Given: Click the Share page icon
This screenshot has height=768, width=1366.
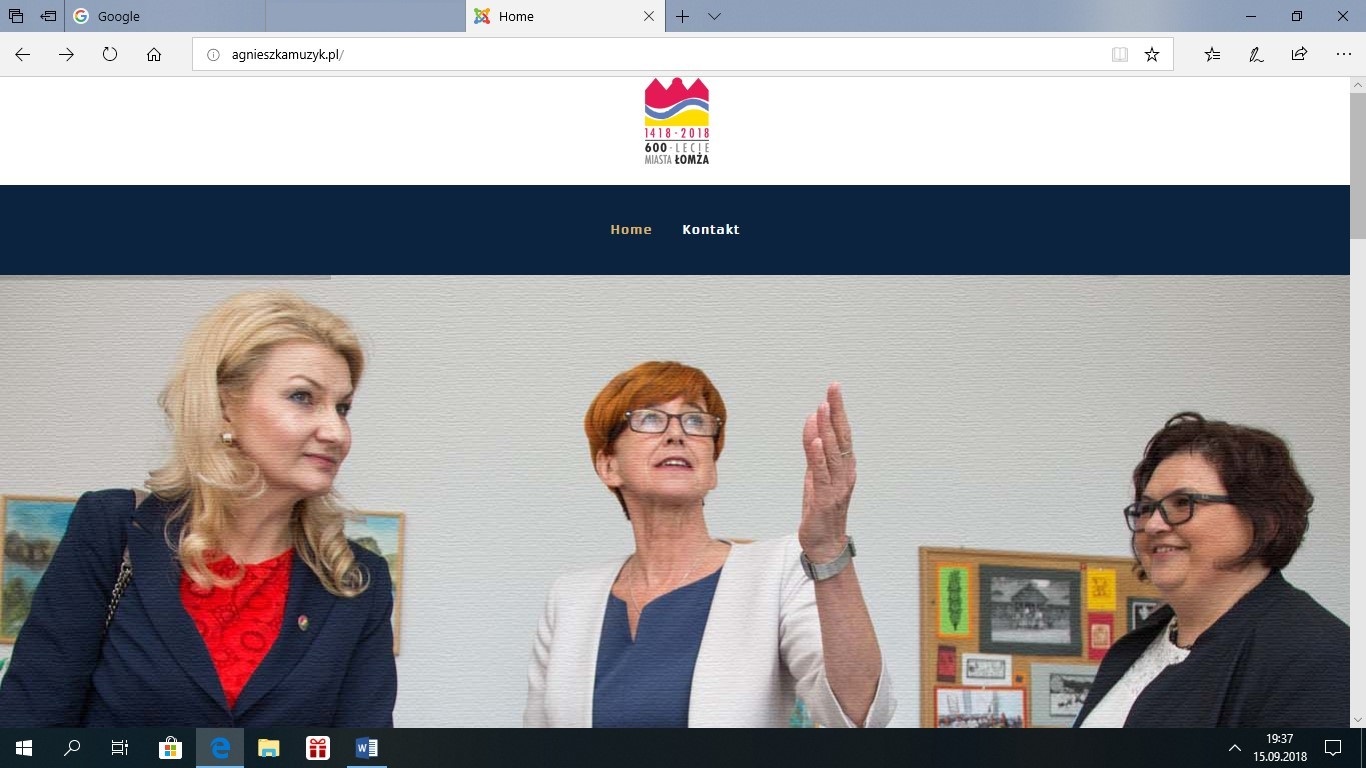Looking at the screenshot, I should [x=1299, y=55].
